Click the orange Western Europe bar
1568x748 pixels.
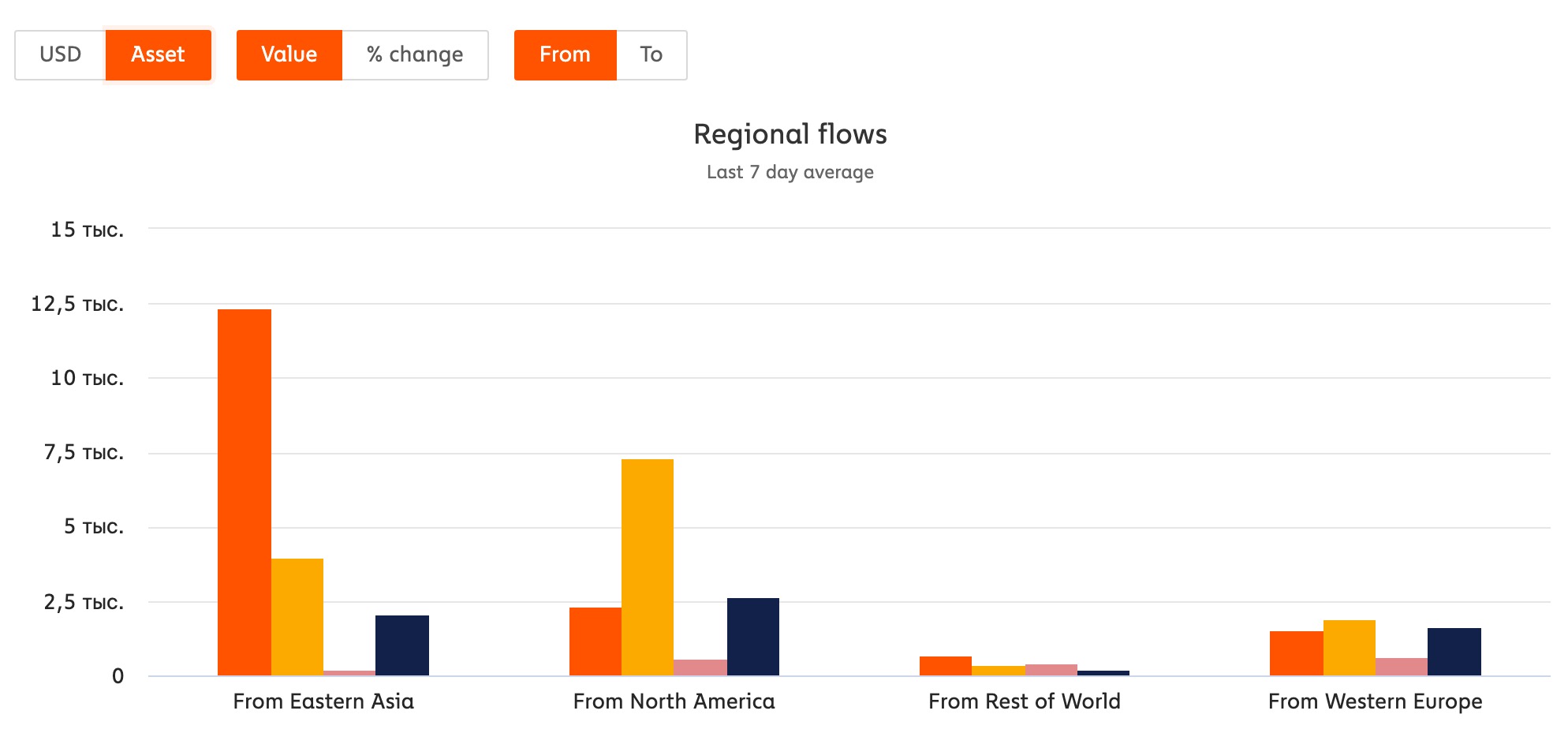click(x=1297, y=653)
